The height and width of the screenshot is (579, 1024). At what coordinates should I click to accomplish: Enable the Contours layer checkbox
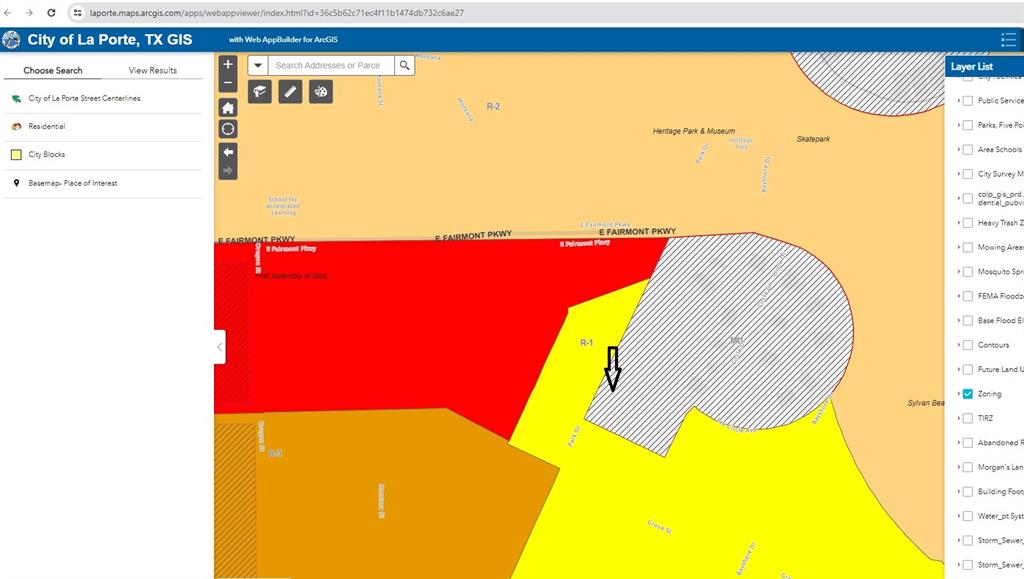click(x=968, y=345)
